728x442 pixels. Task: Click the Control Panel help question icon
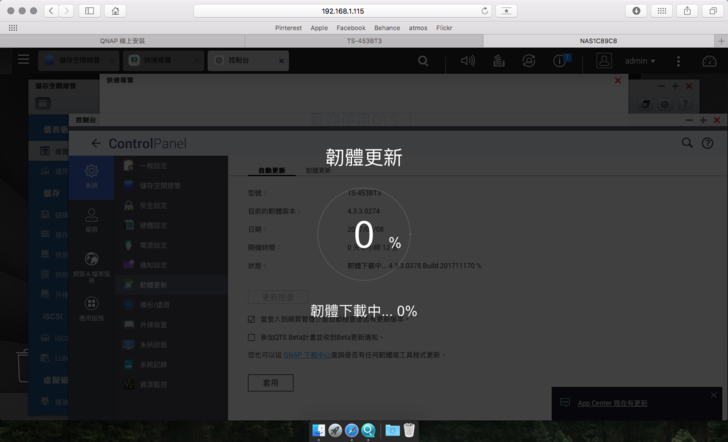click(708, 144)
